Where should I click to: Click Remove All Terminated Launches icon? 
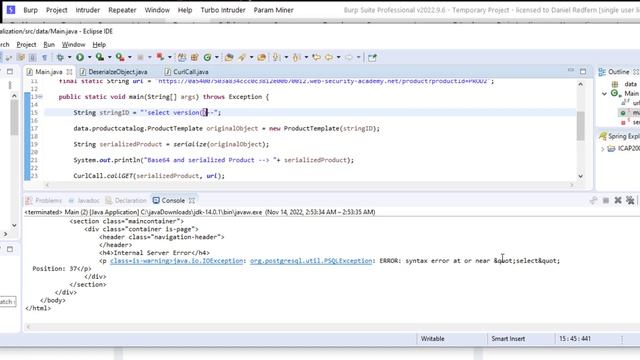tap(630, 200)
